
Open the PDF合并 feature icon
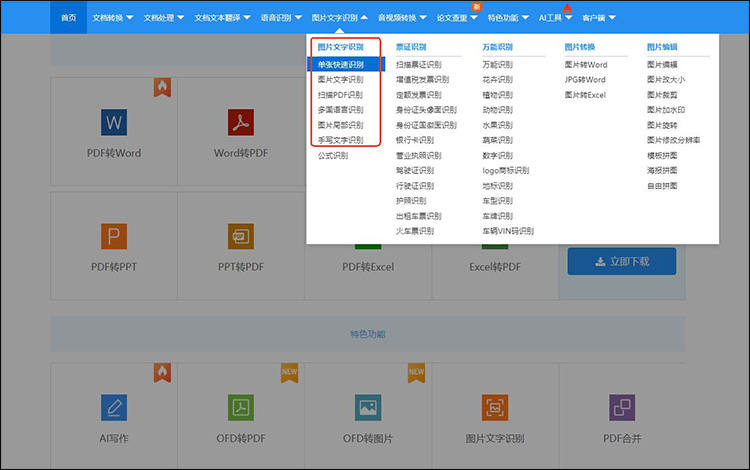click(x=622, y=407)
